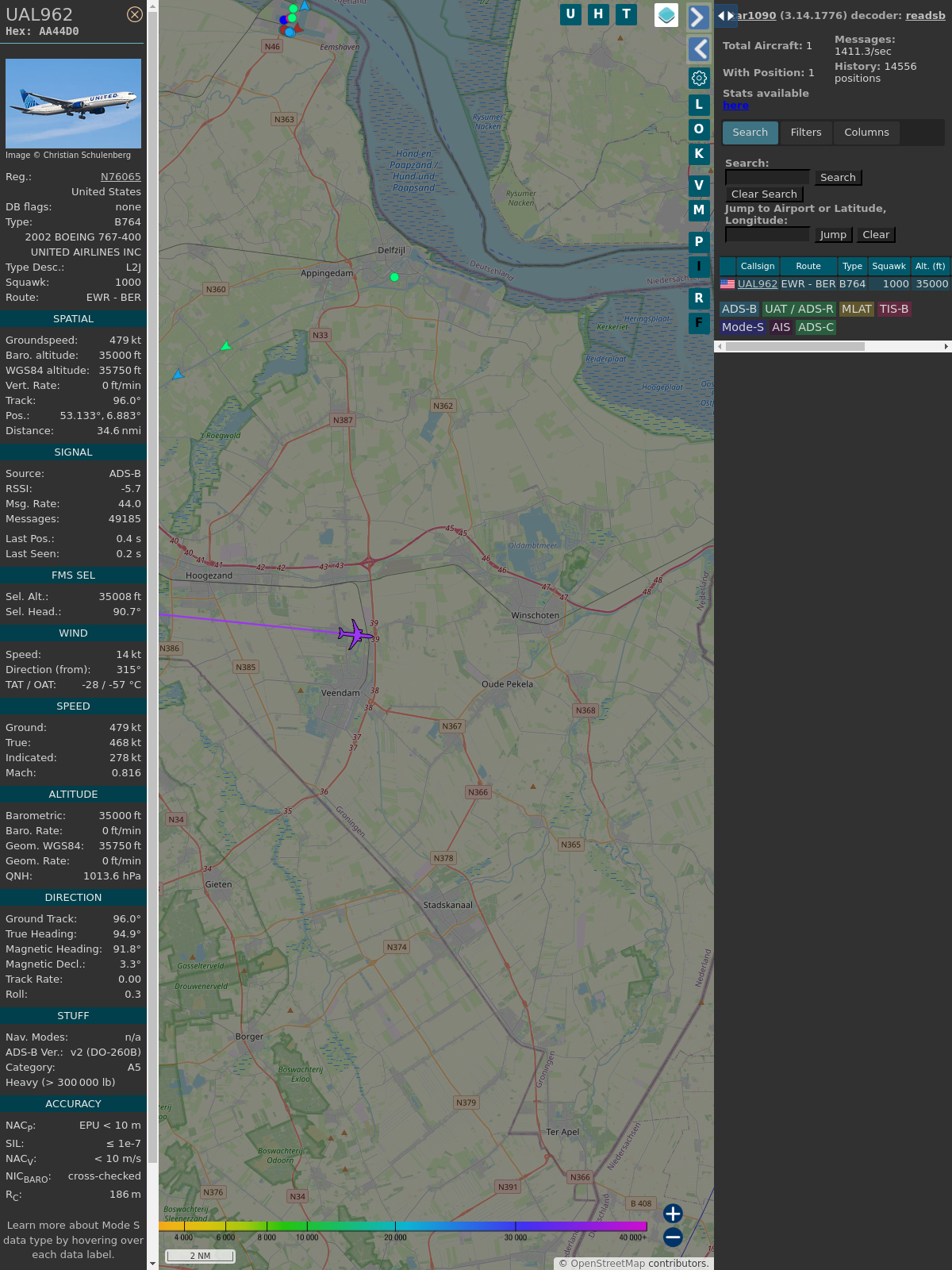The image size is (952, 1270).
Task: Click the Baro. altitude 35000 ft value
Action: pyautogui.click(x=120, y=356)
